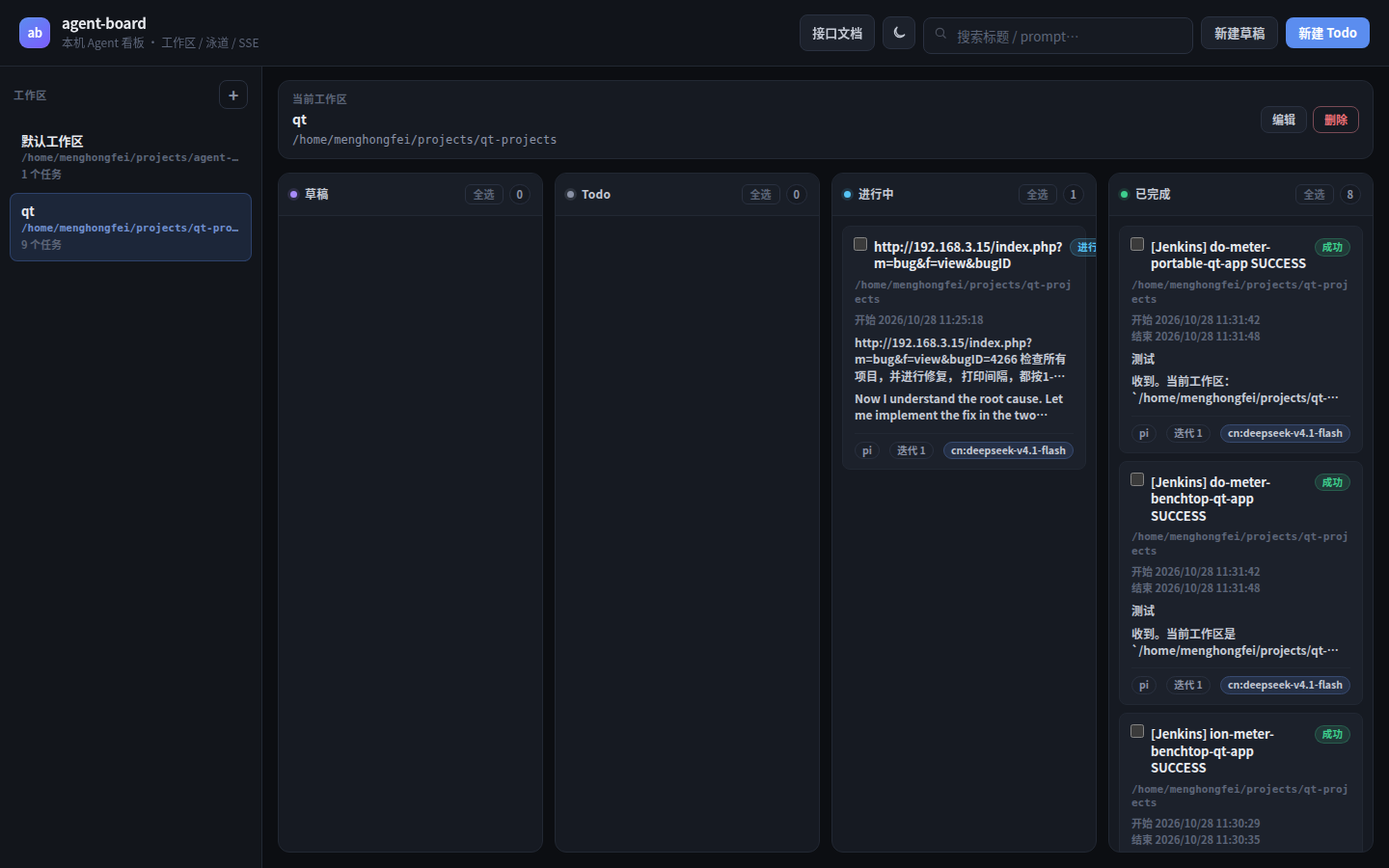The width and height of the screenshot is (1389, 868).
Task: Click 成功 badge on do-meter-portable card
Action: pyautogui.click(x=1332, y=247)
